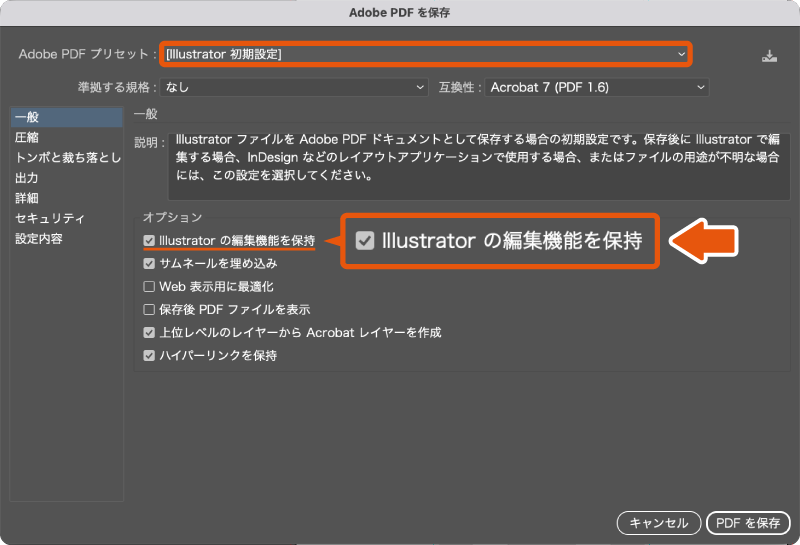800x545 pixels.
Task: Toggle Acrobat レイヤーを作成 checkbox
Action: point(149,333)
